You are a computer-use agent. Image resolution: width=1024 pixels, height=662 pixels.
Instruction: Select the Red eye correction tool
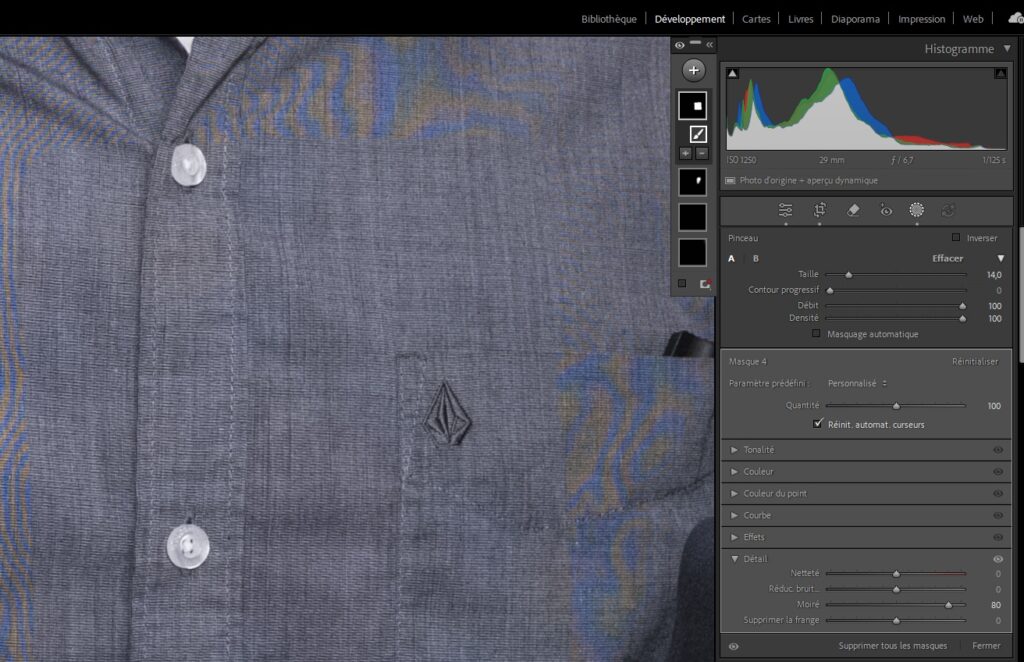tap(885, 210)
